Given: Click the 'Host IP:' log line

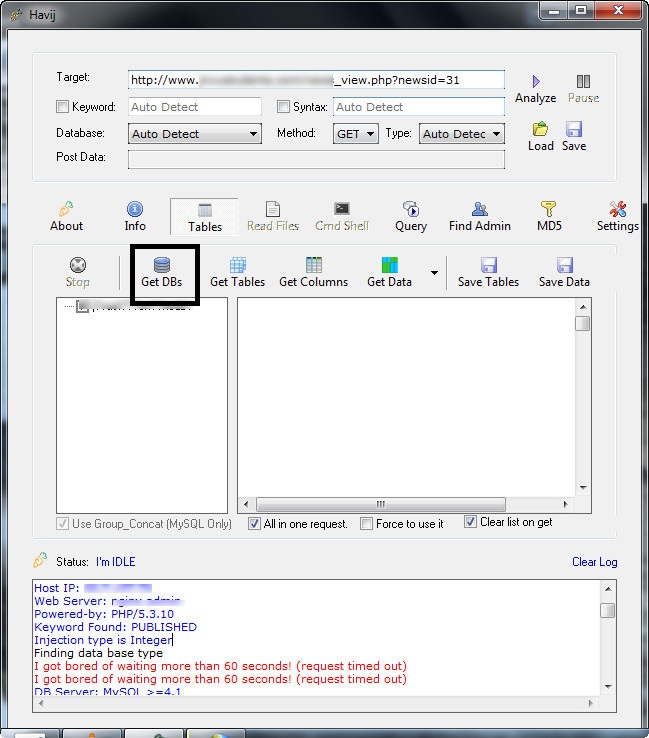Looking at the screenshot, I should (x=93, y=588).
